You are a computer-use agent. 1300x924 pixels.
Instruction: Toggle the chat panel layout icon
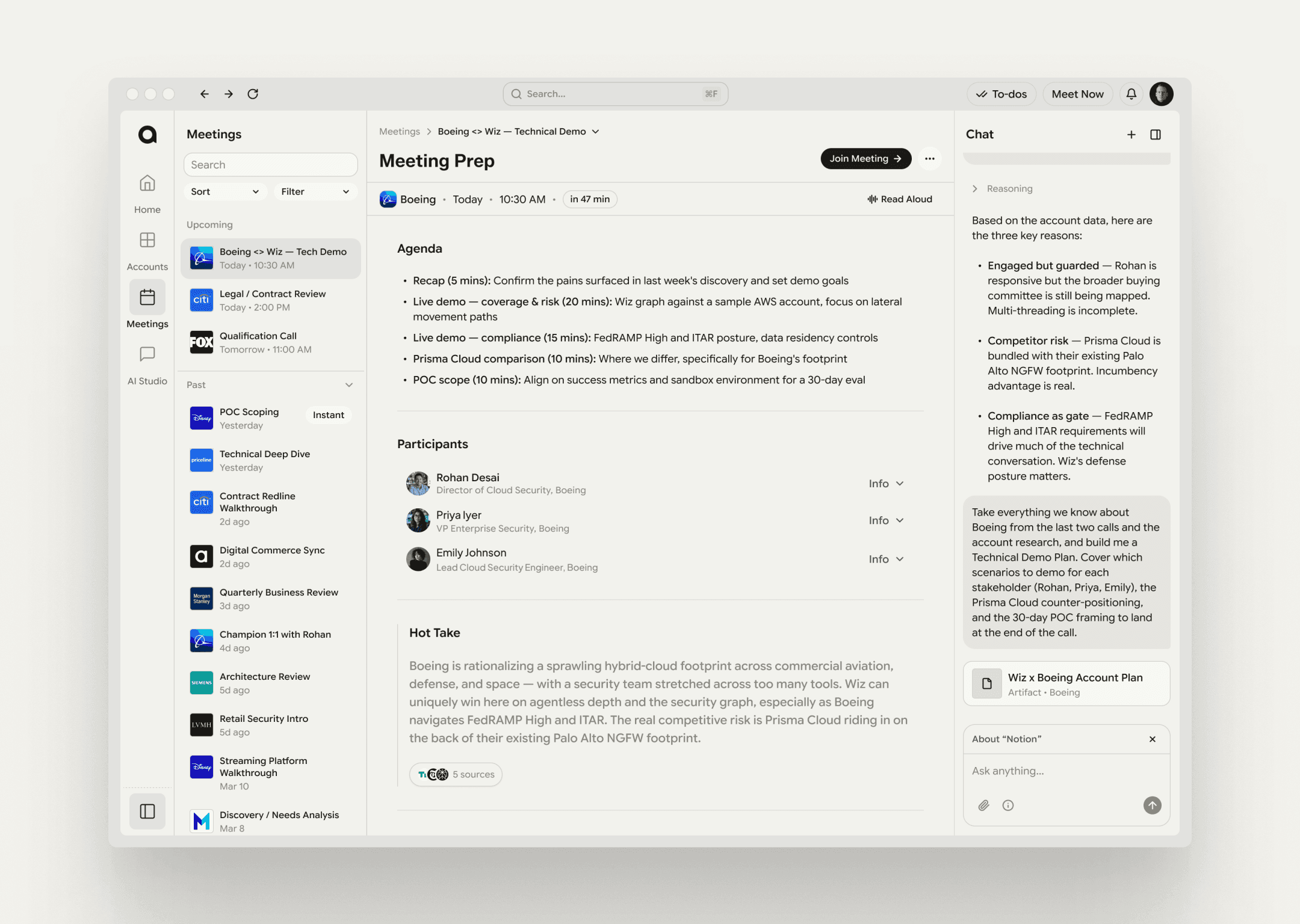(1156, 135)
